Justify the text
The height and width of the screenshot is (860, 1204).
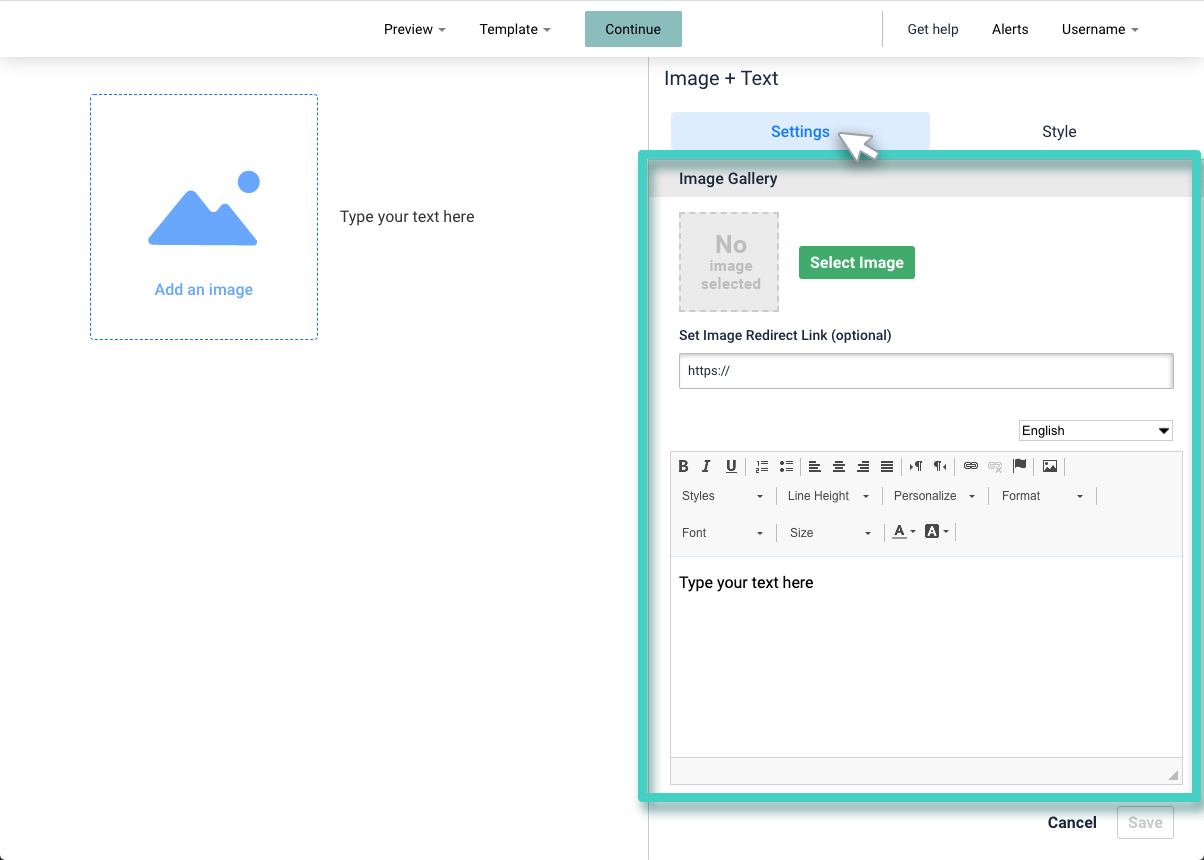[x=887, y=466]
